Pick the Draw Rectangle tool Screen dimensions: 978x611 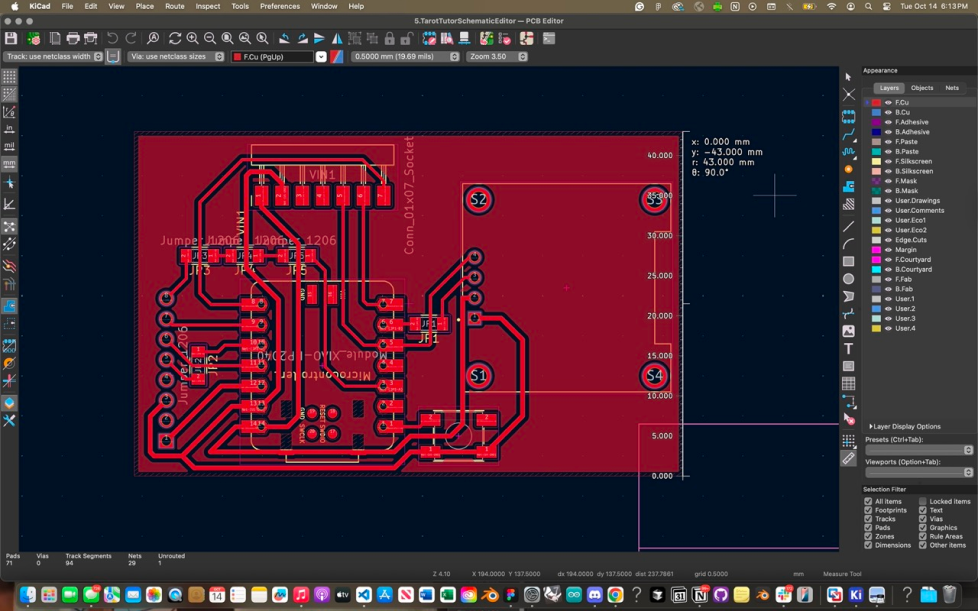pos(848,262)
